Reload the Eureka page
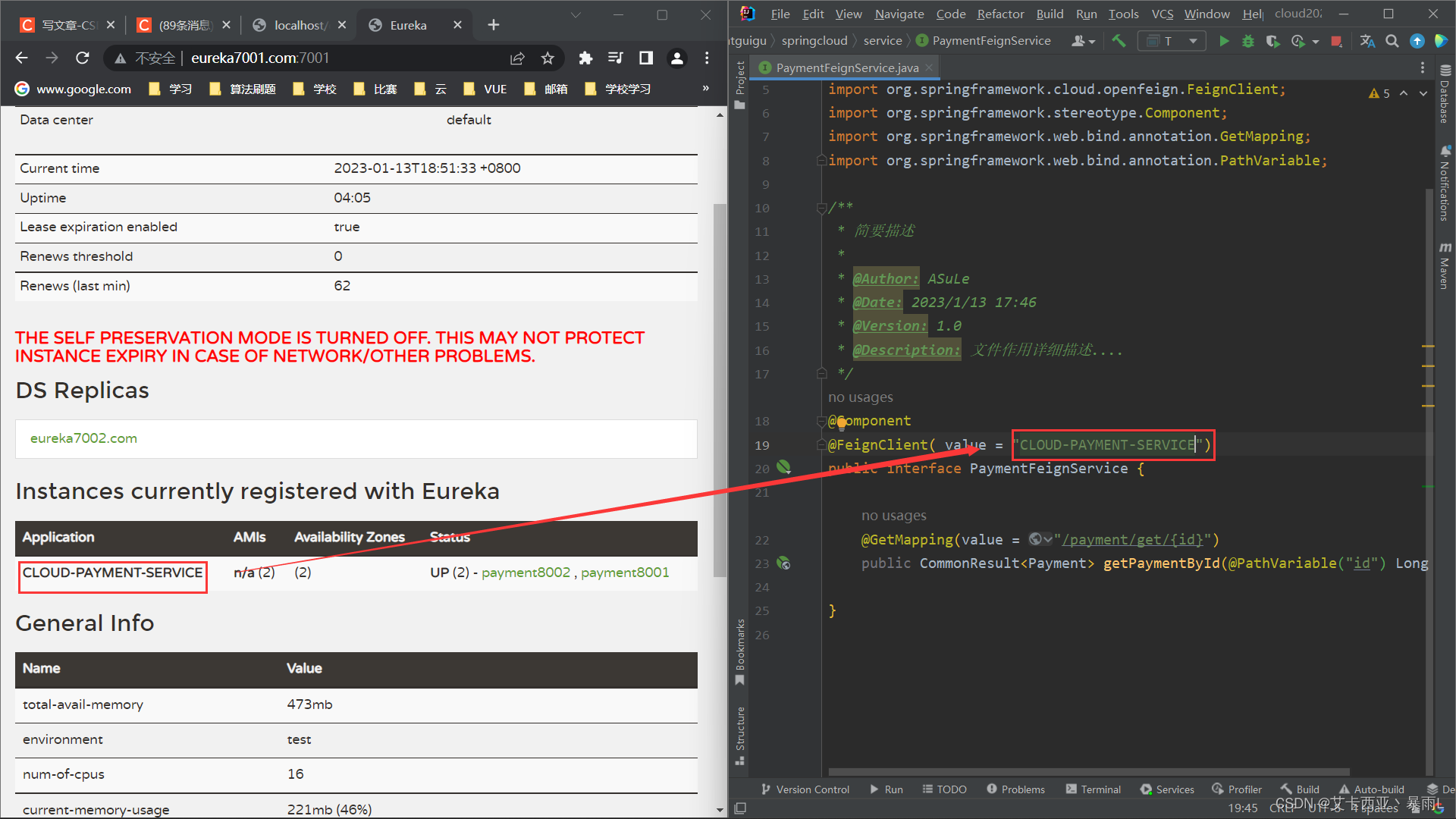This screenshot has width=1456, height=819. point(83,58)
